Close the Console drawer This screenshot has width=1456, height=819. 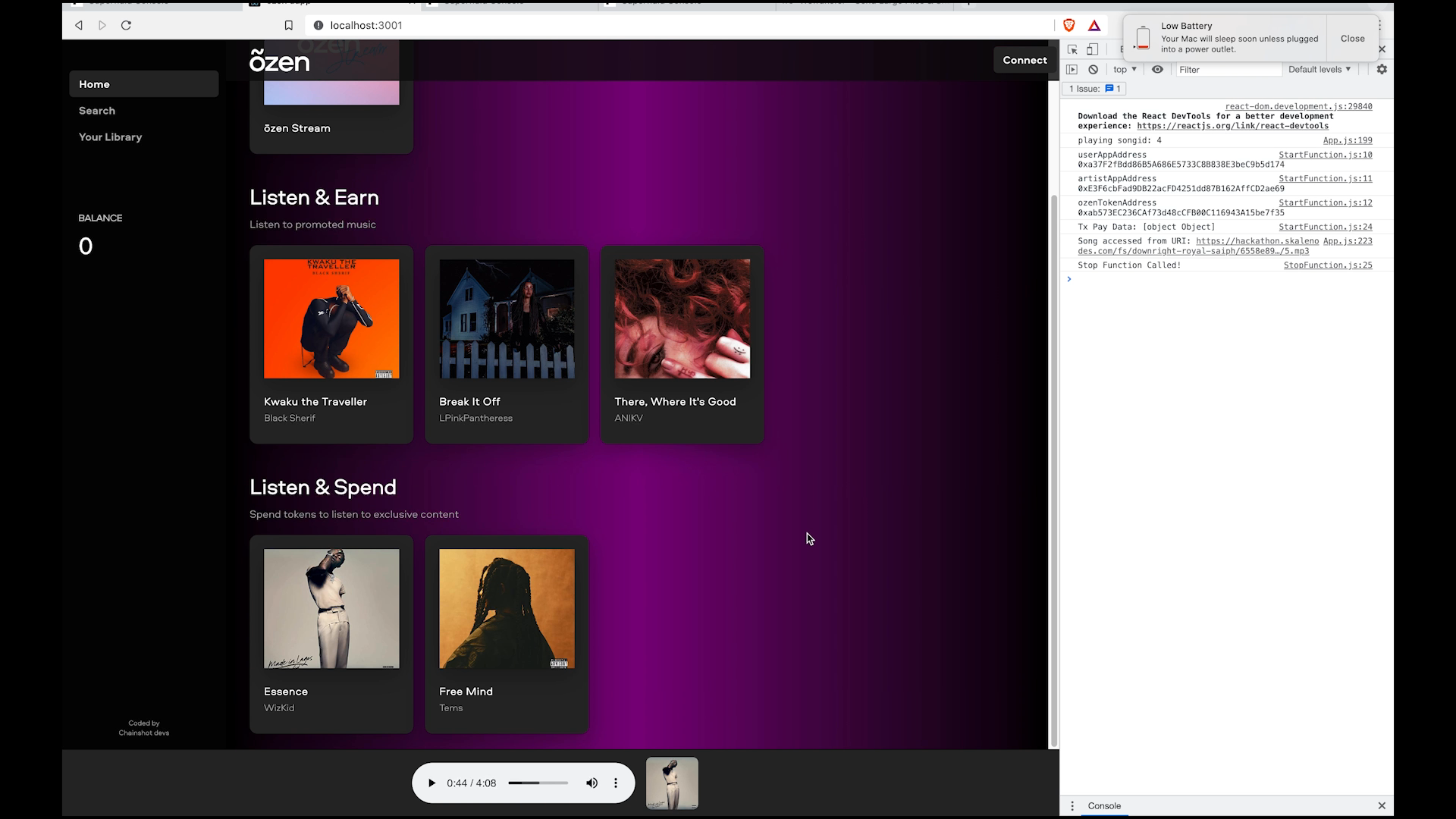[x=1382, y=806]
